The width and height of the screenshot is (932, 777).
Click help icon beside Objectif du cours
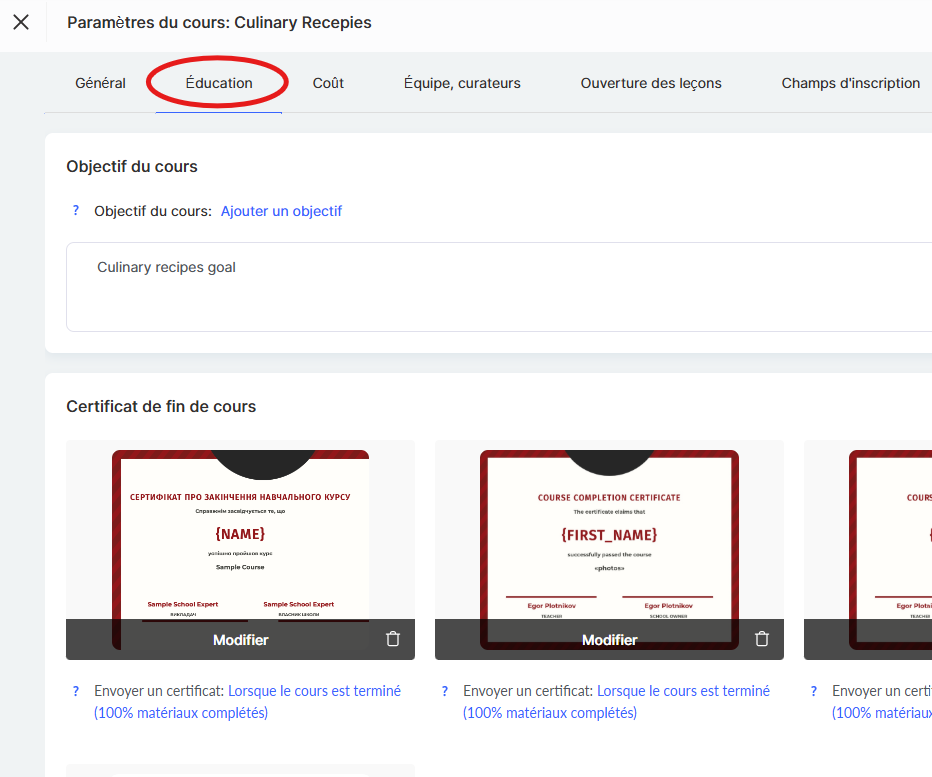pyautogui.click(x=75, y=211)
